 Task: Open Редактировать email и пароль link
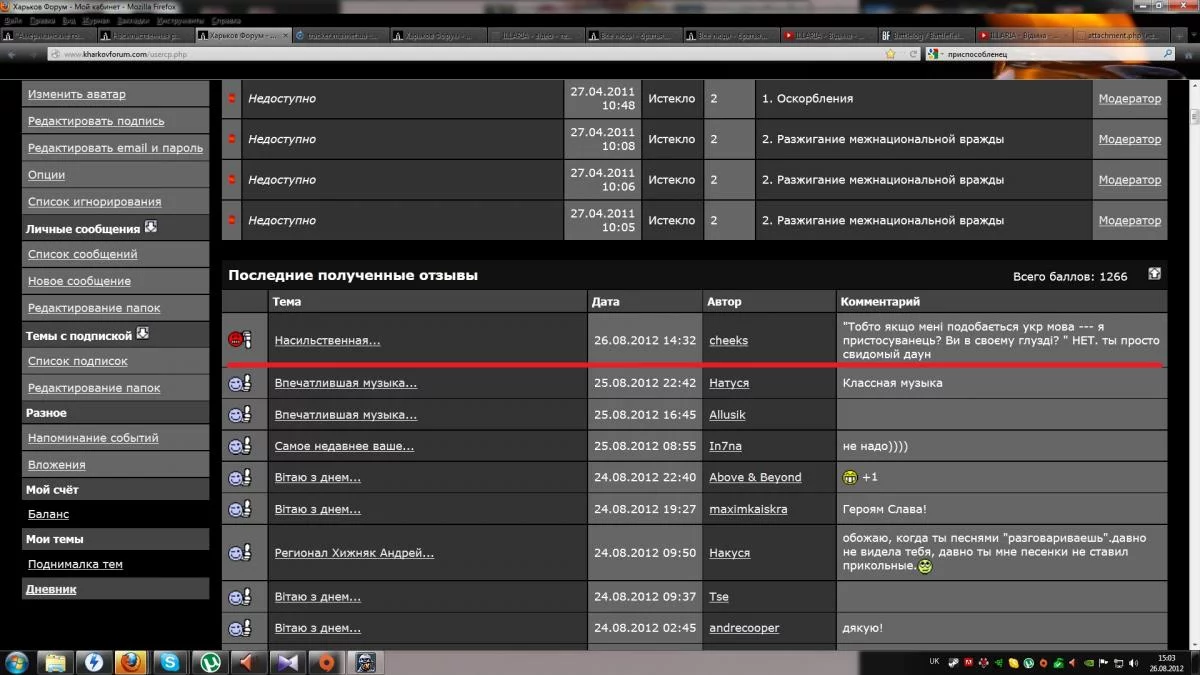pos(115,148)
